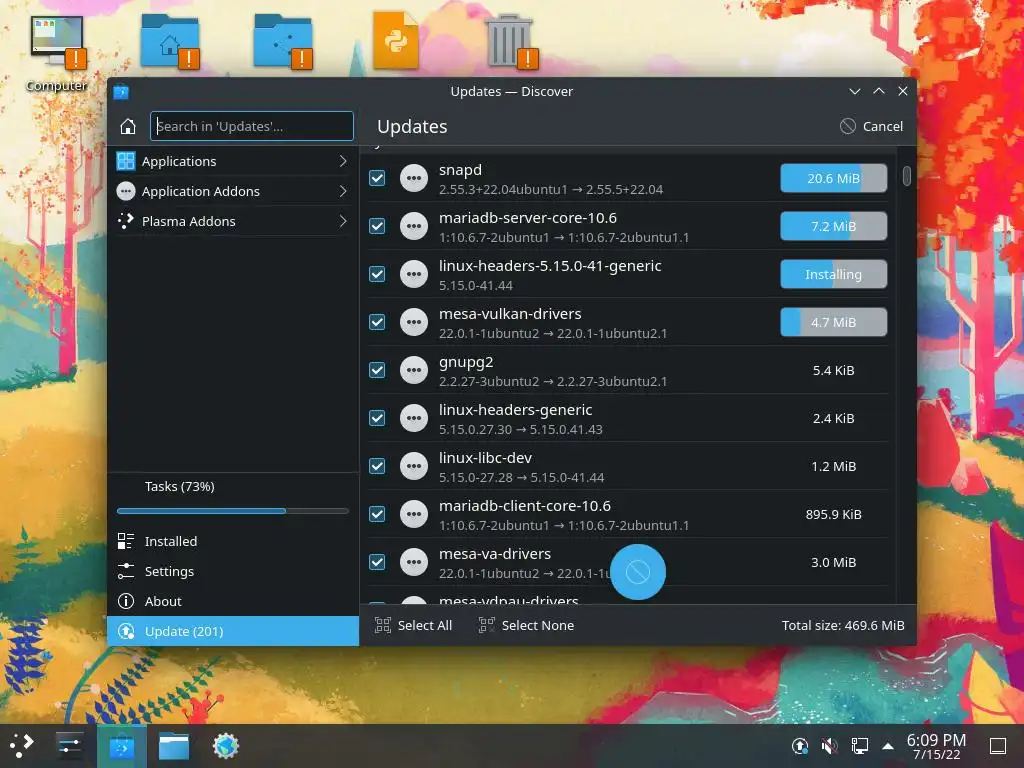Open the Applications category
The width and height of the screenshot is (1024, 768).
[x=233, y=161]
